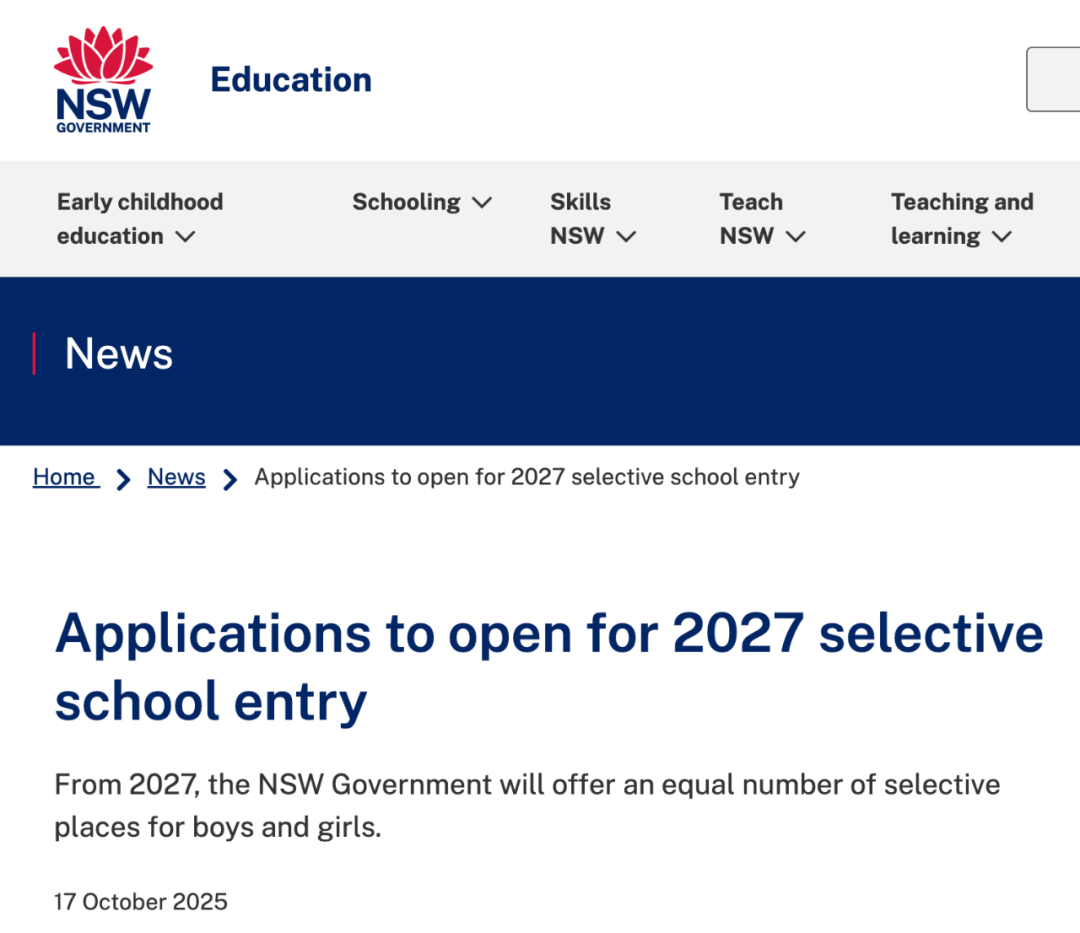Viewport: 1080px width, 933px height.
Task: Follow the News breadcrumb link
Action: (176, 477)
